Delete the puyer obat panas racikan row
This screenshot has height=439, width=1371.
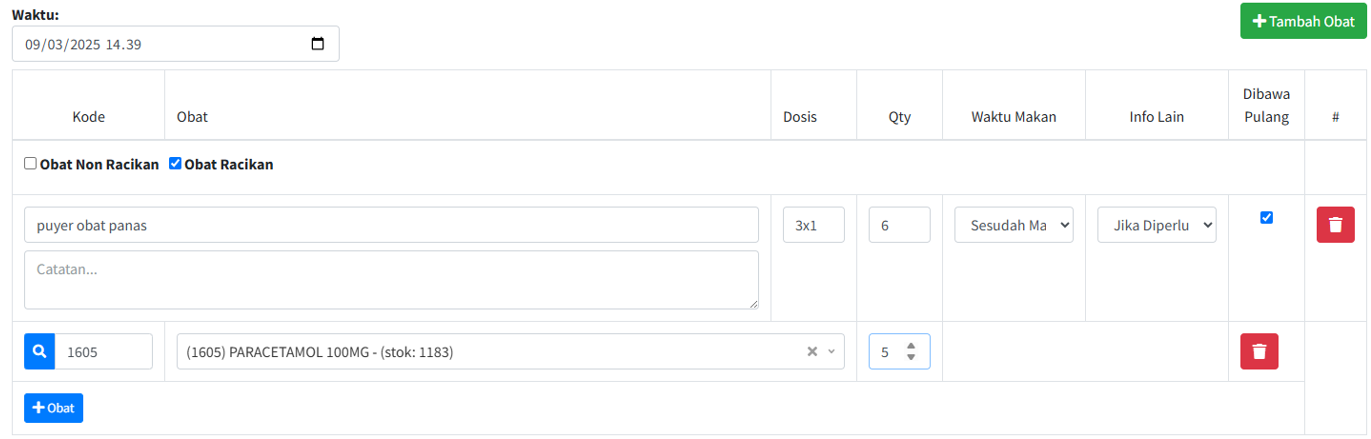[x=1335, y=225]
